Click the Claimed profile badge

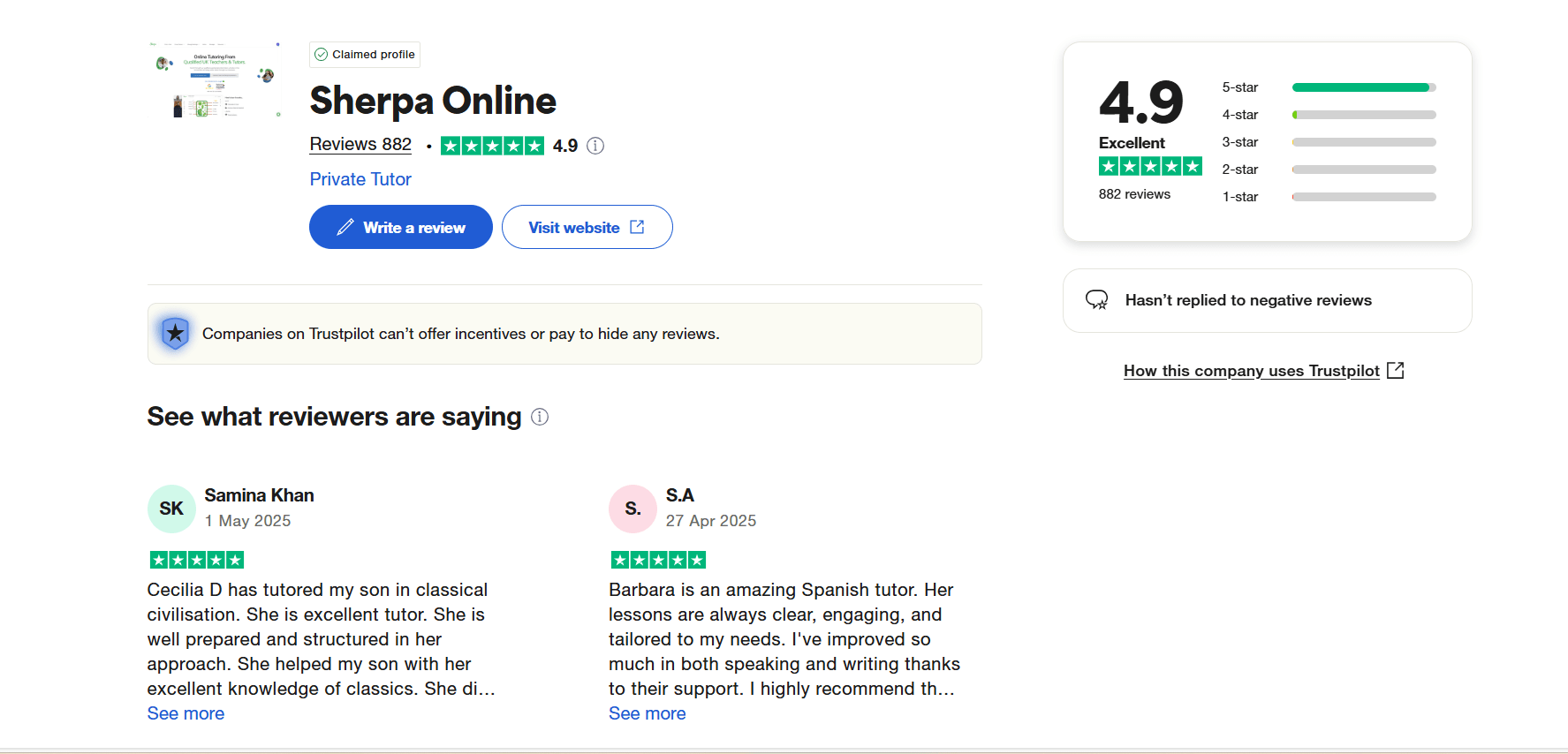pos(365,55)
